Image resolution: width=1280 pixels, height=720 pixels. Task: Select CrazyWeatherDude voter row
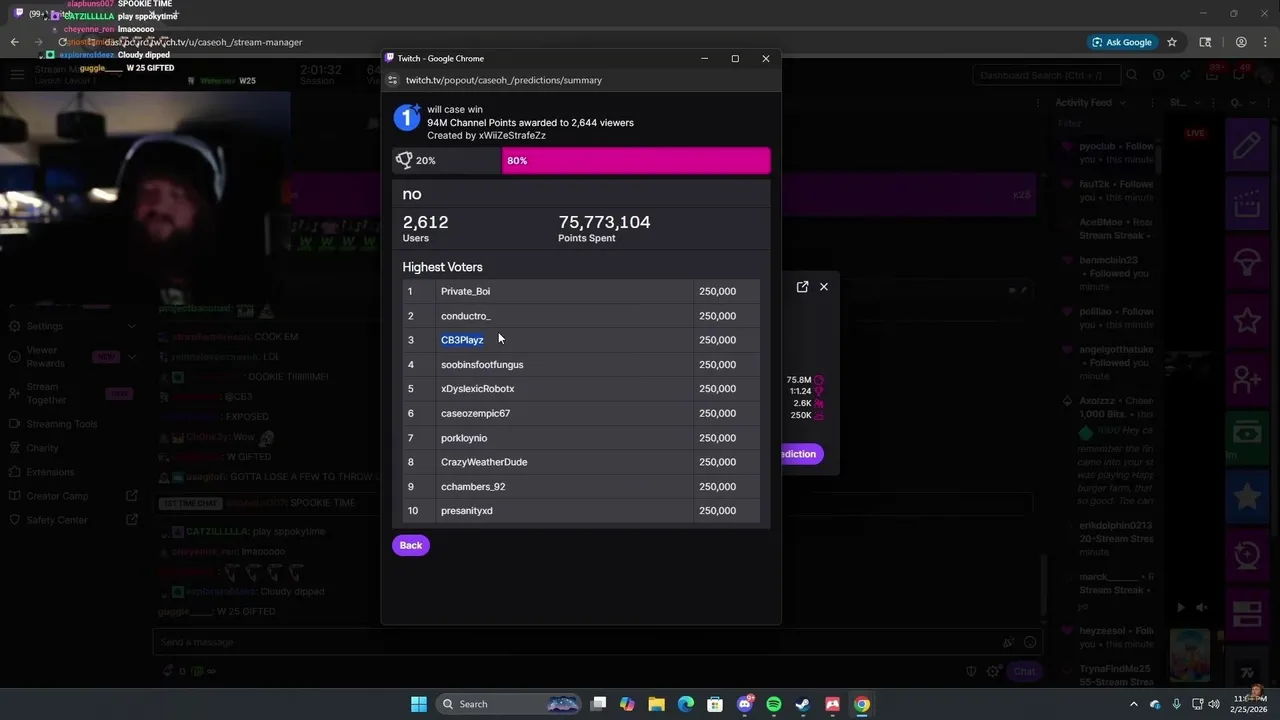click(581, 462)
